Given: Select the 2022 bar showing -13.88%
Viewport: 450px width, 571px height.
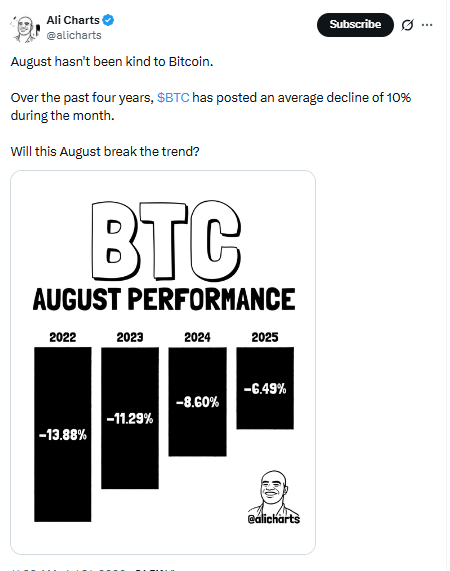Looking at the screenshot, I should (x=63, y=434).
